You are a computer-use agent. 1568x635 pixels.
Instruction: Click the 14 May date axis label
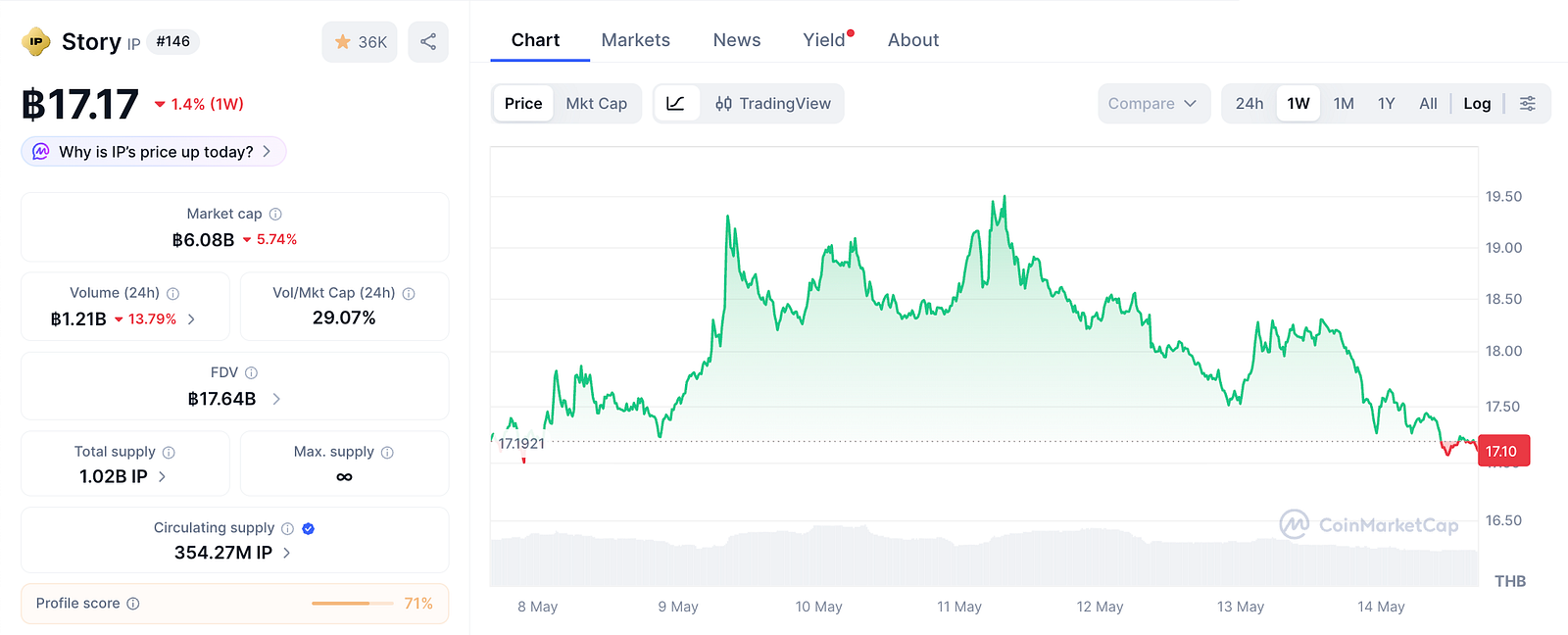(x=1381, y=607)
